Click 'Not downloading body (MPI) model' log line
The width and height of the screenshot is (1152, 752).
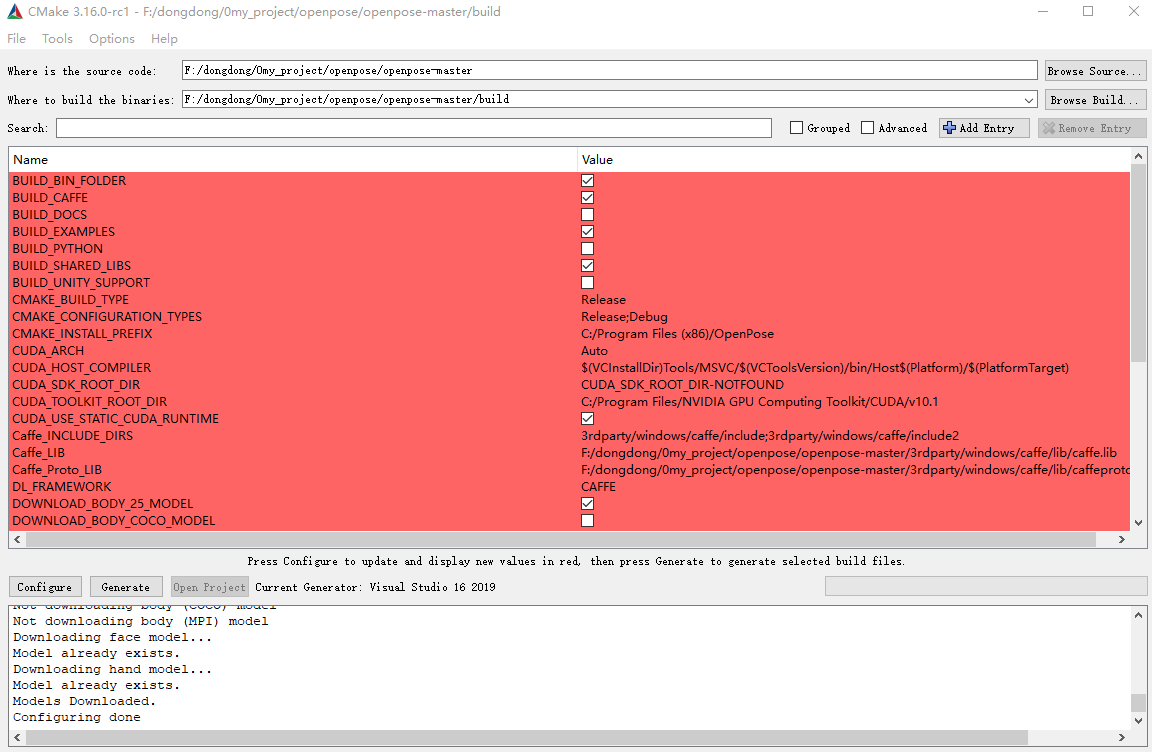click(x=140, y=621)
